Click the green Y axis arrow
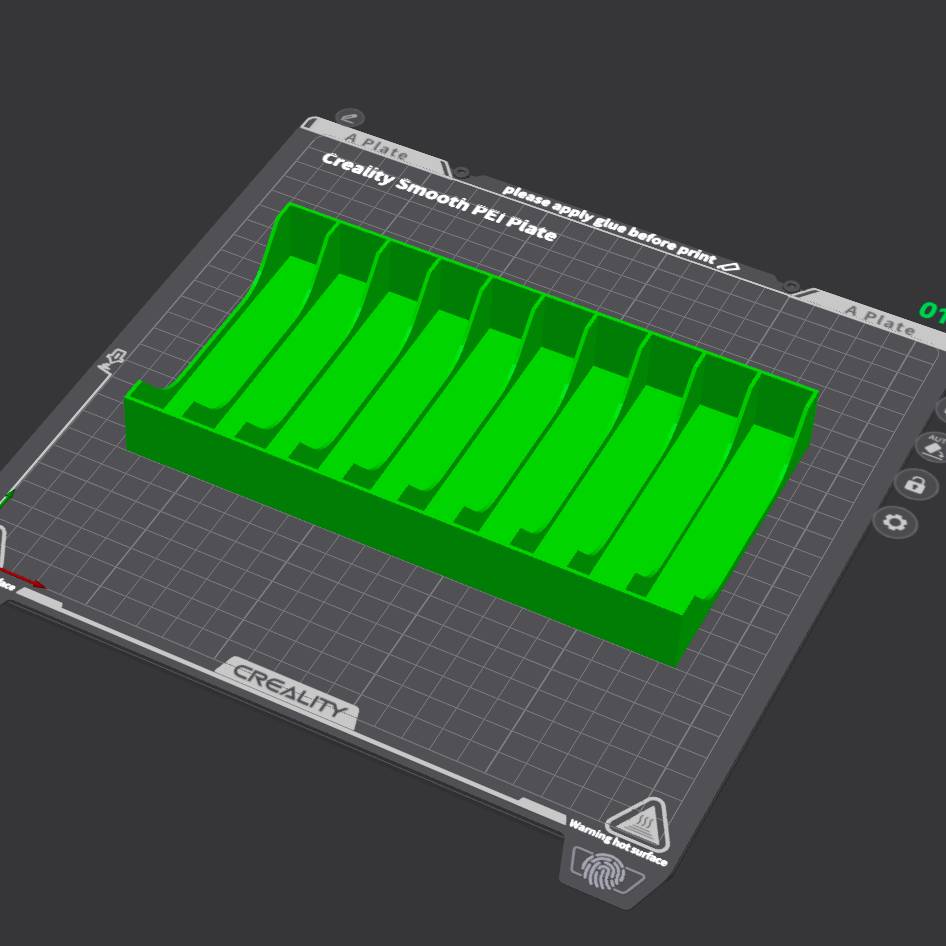 click(x=6, y=498)
